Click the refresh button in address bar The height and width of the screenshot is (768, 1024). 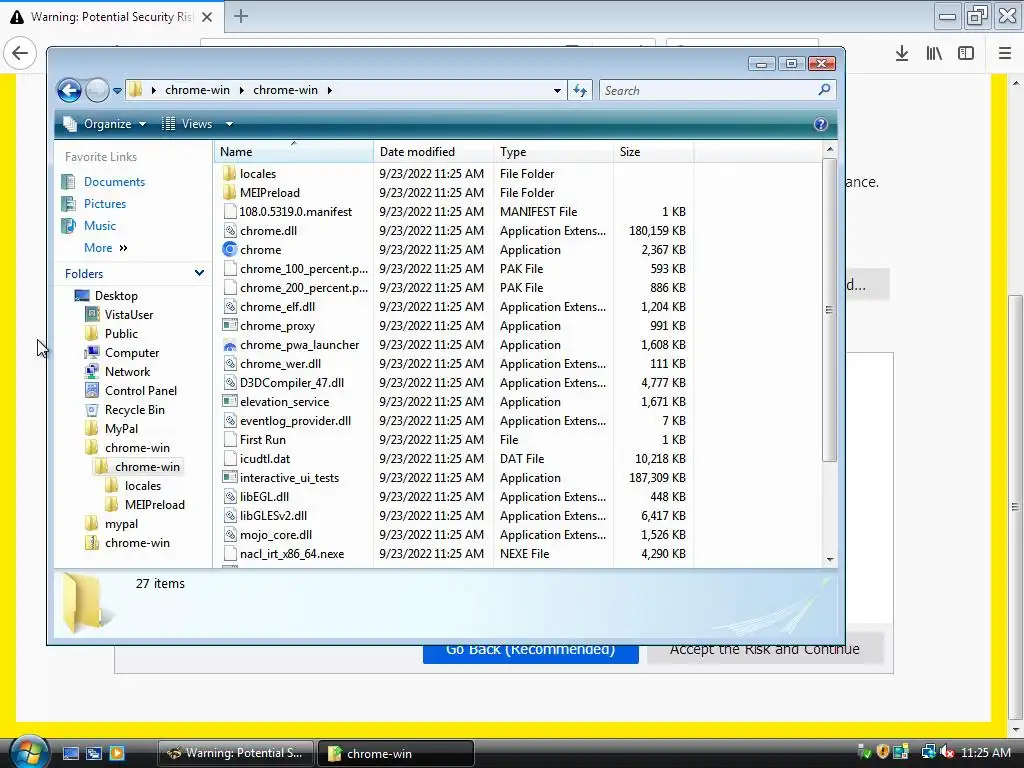580,91
